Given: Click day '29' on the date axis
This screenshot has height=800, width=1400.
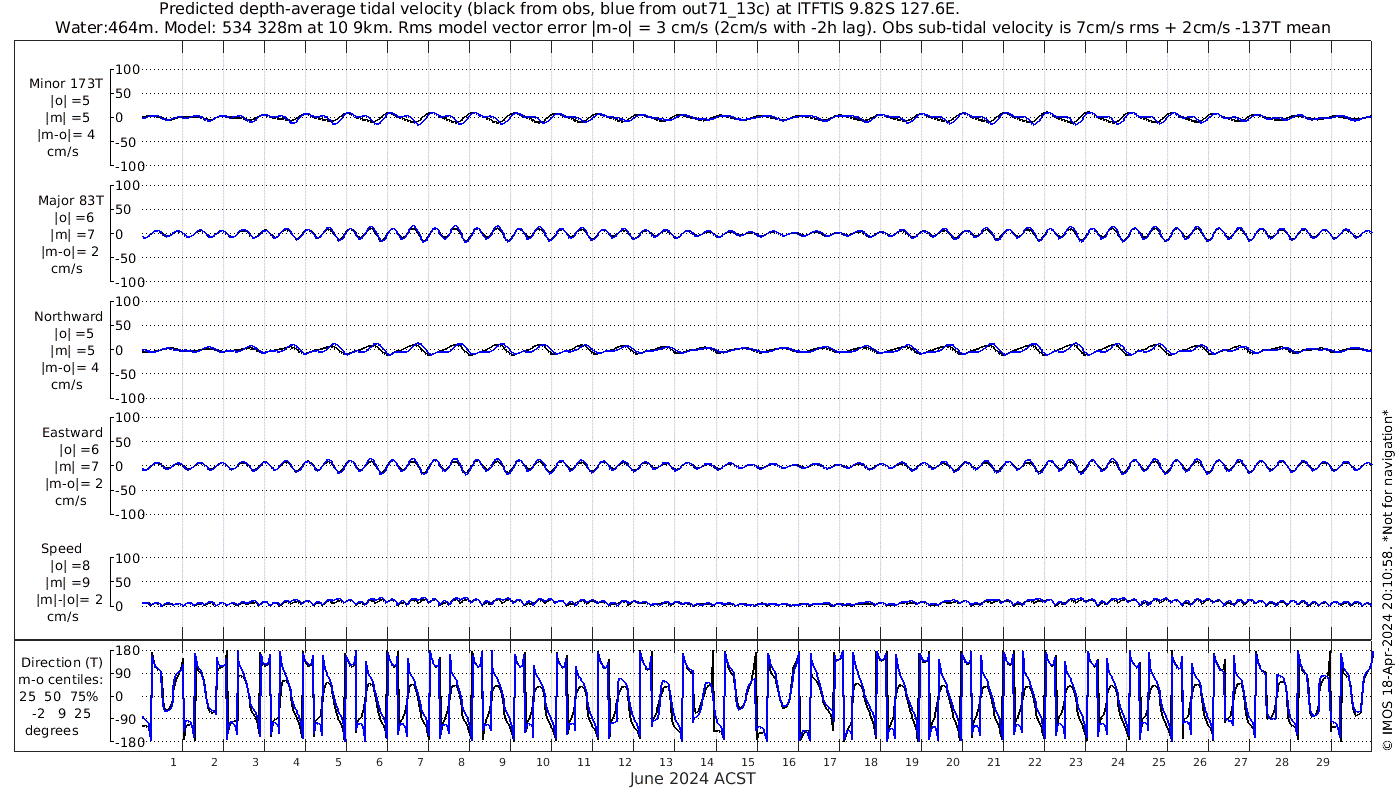Looking at the screenshot, I should tap(1322, 761).
